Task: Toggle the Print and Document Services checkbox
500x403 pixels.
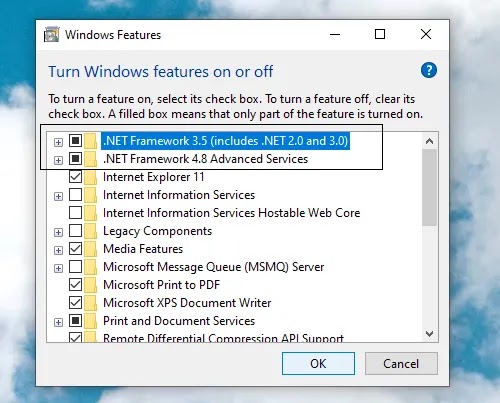Action: pos(75,320)
